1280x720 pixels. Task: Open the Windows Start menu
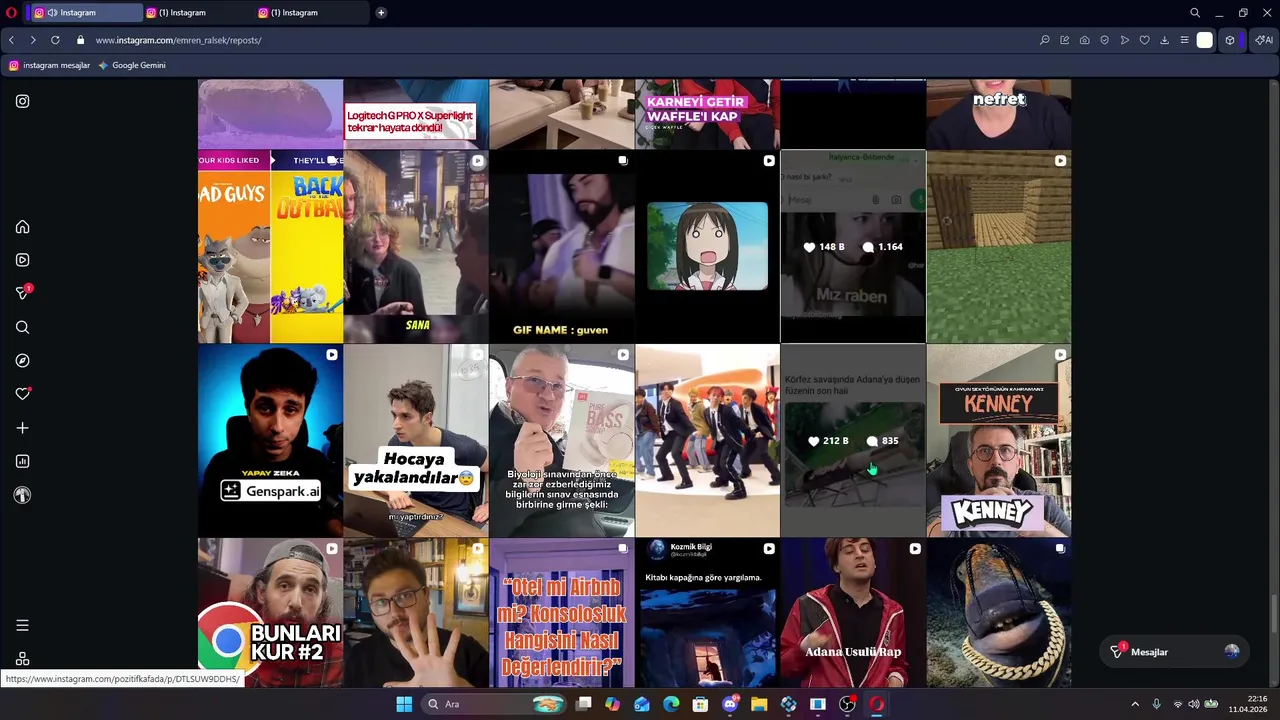pos(404,704)
